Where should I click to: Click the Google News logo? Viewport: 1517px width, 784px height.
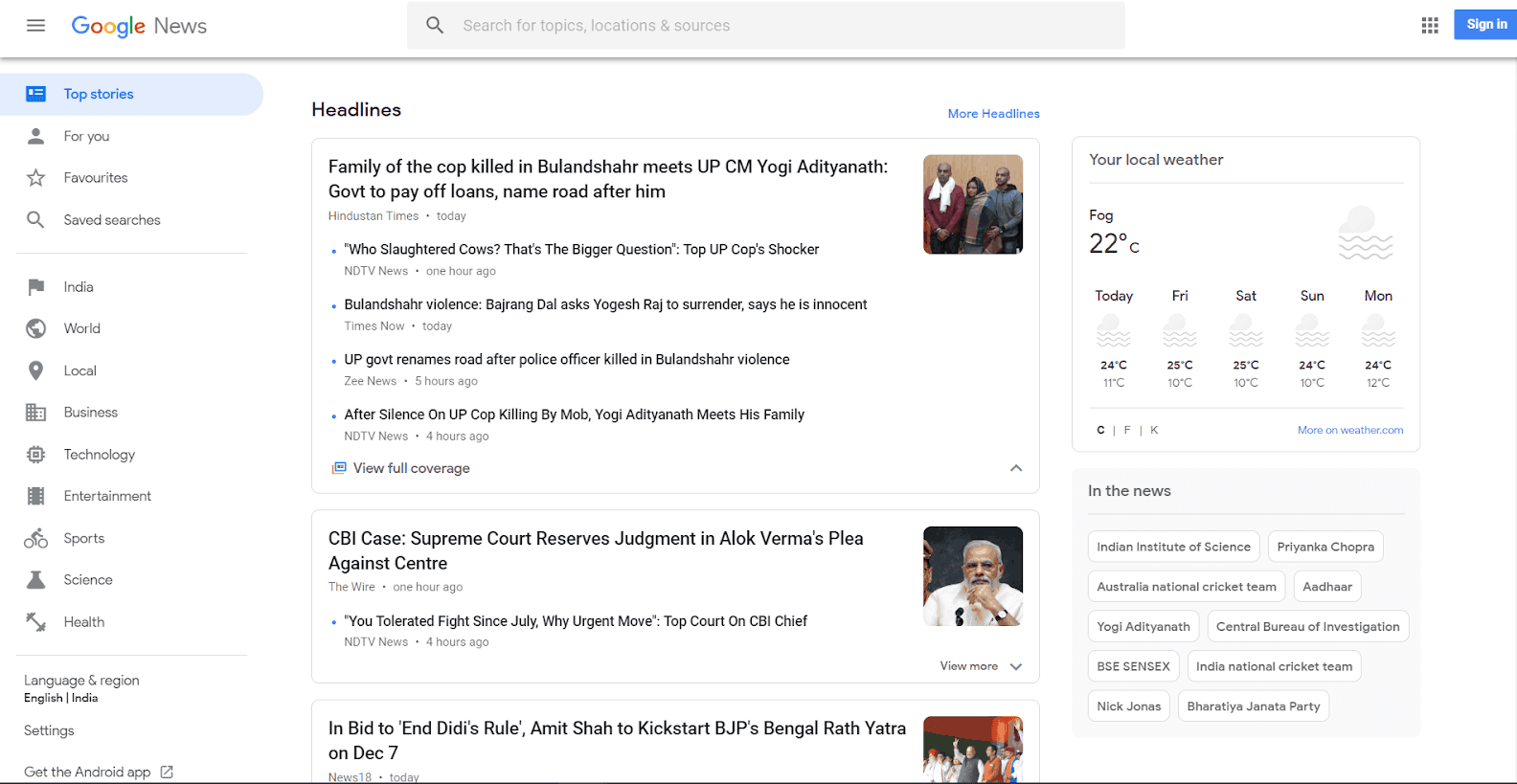tap(139, 26)
